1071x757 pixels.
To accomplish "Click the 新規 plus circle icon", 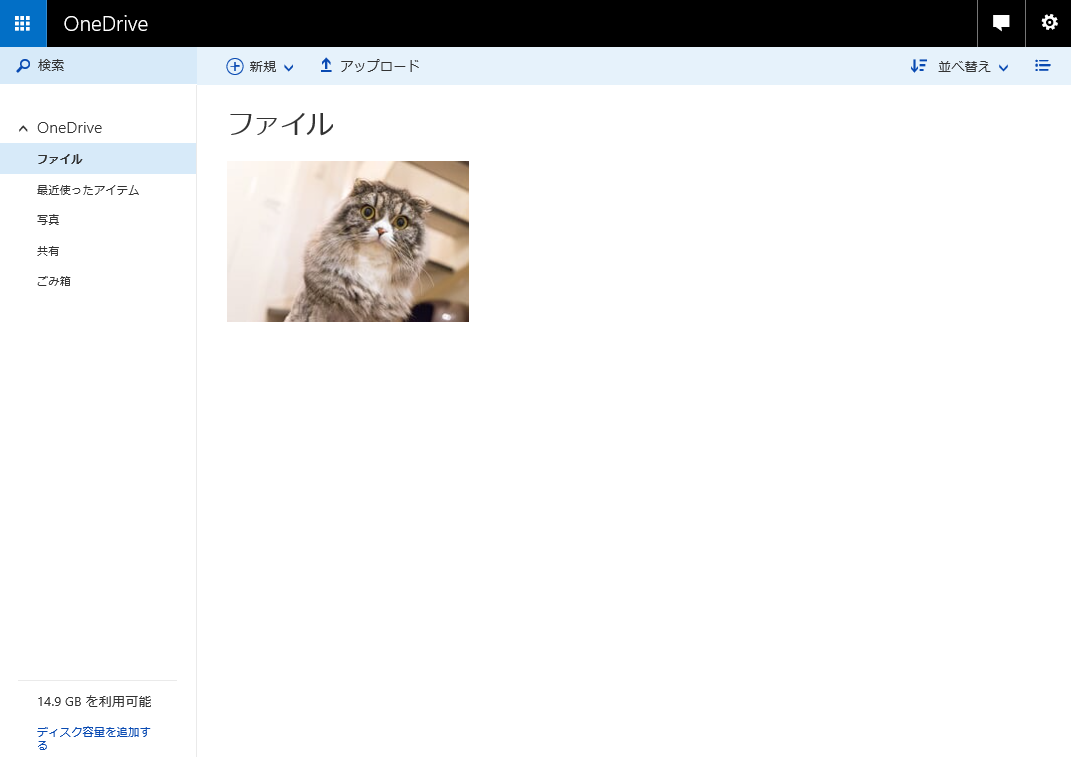I will click(x=235, y=66).
